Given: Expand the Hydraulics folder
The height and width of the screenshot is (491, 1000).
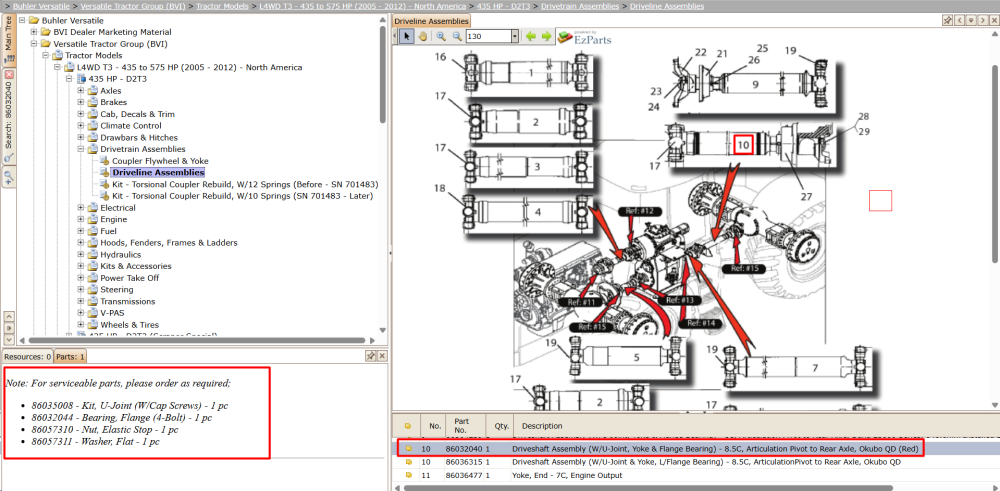Looking at the screenshot, I should [81, 254].
